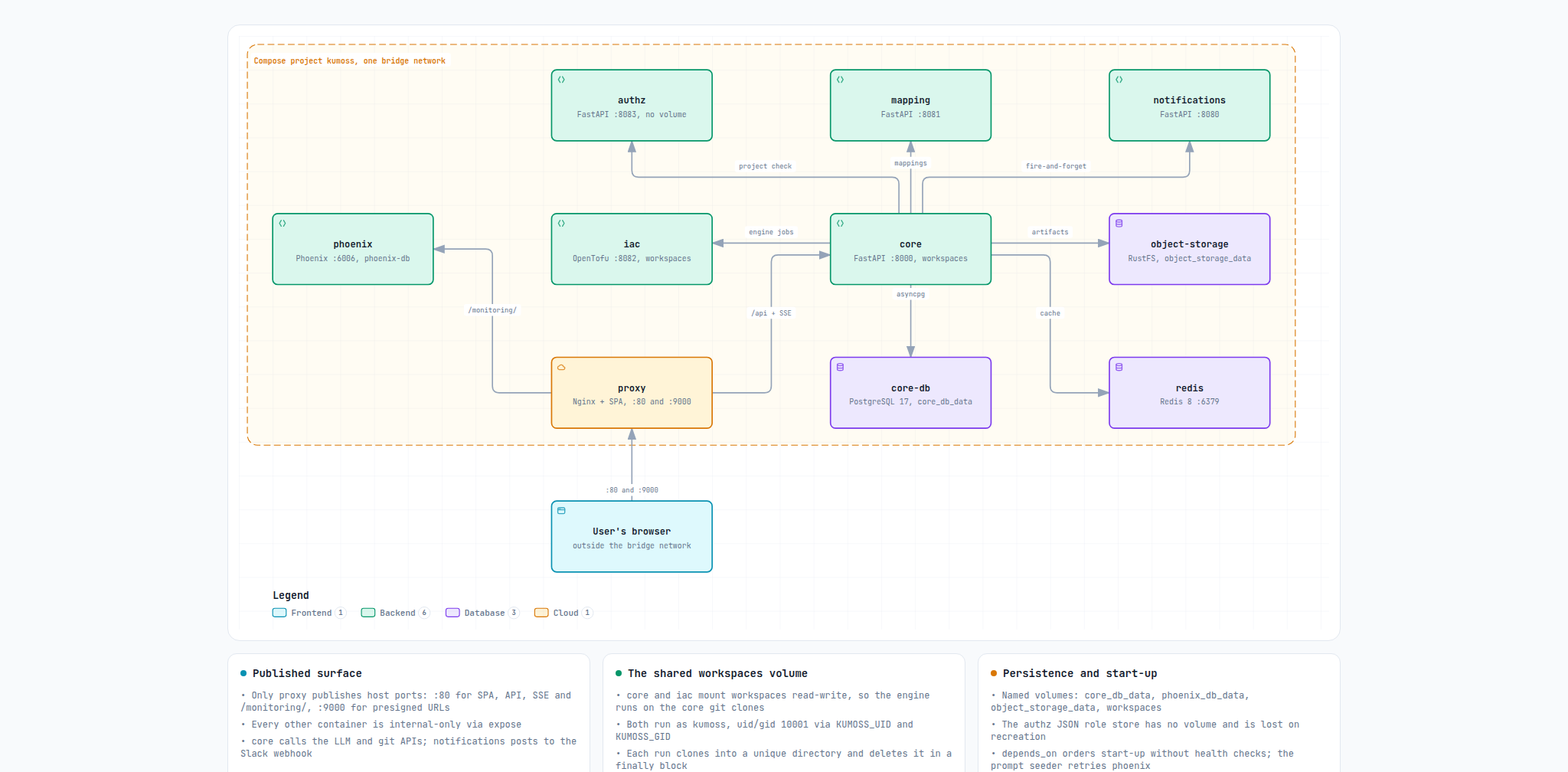Select the User's browser node
This screenshot has height=772, width=1568.
632,537
